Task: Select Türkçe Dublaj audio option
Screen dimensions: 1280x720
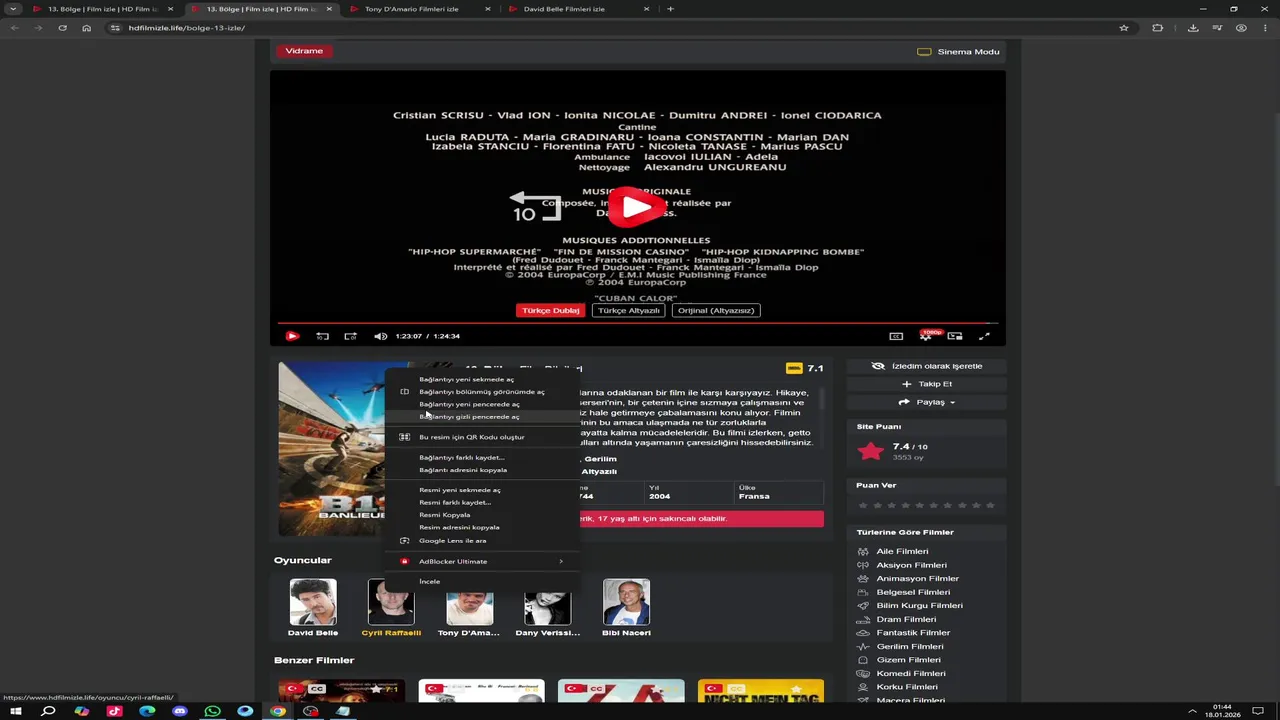Action: click(x=550, y=310)
